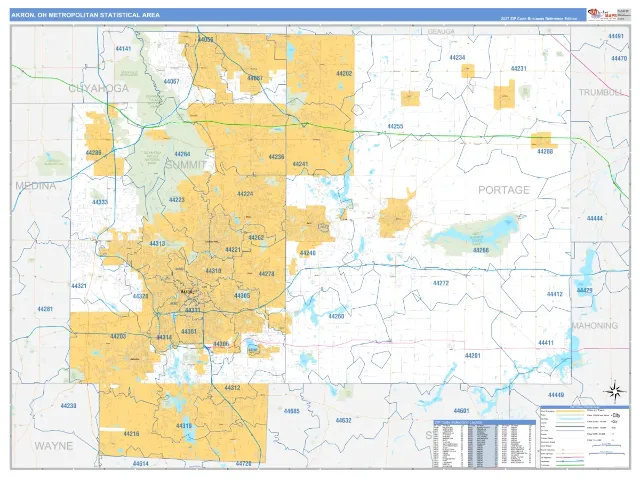640x480 pixels.
Task: Select ZIP code 44310
Action: tap(213, 271)
